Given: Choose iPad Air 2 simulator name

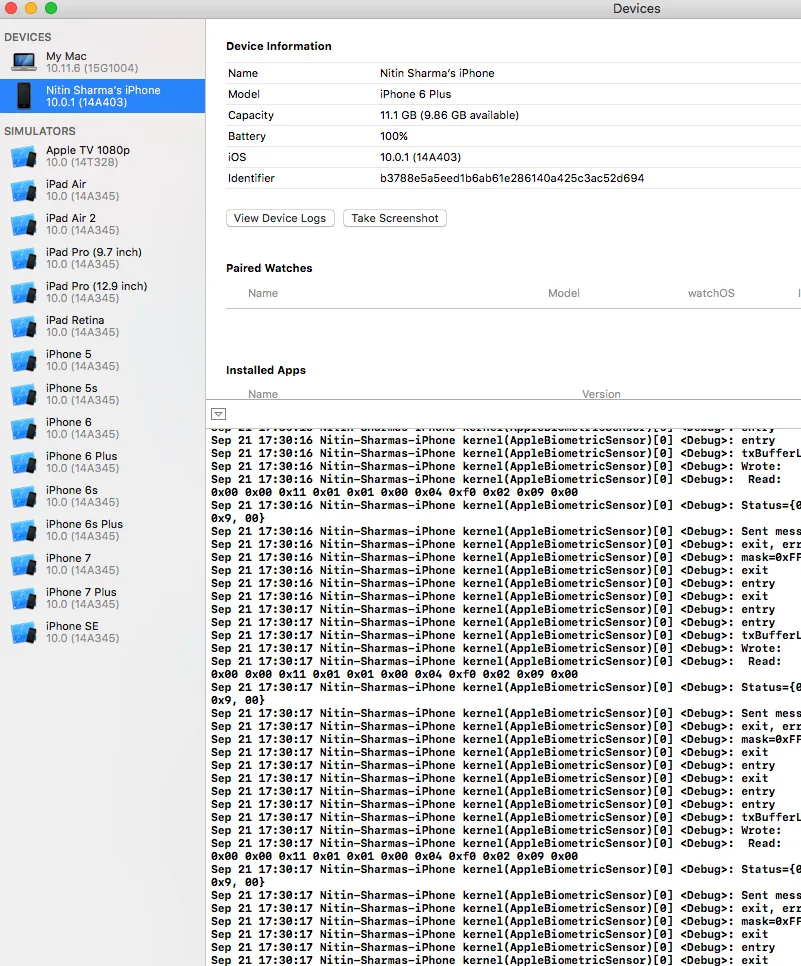Looking at the screenshot, I should (70, 218).
